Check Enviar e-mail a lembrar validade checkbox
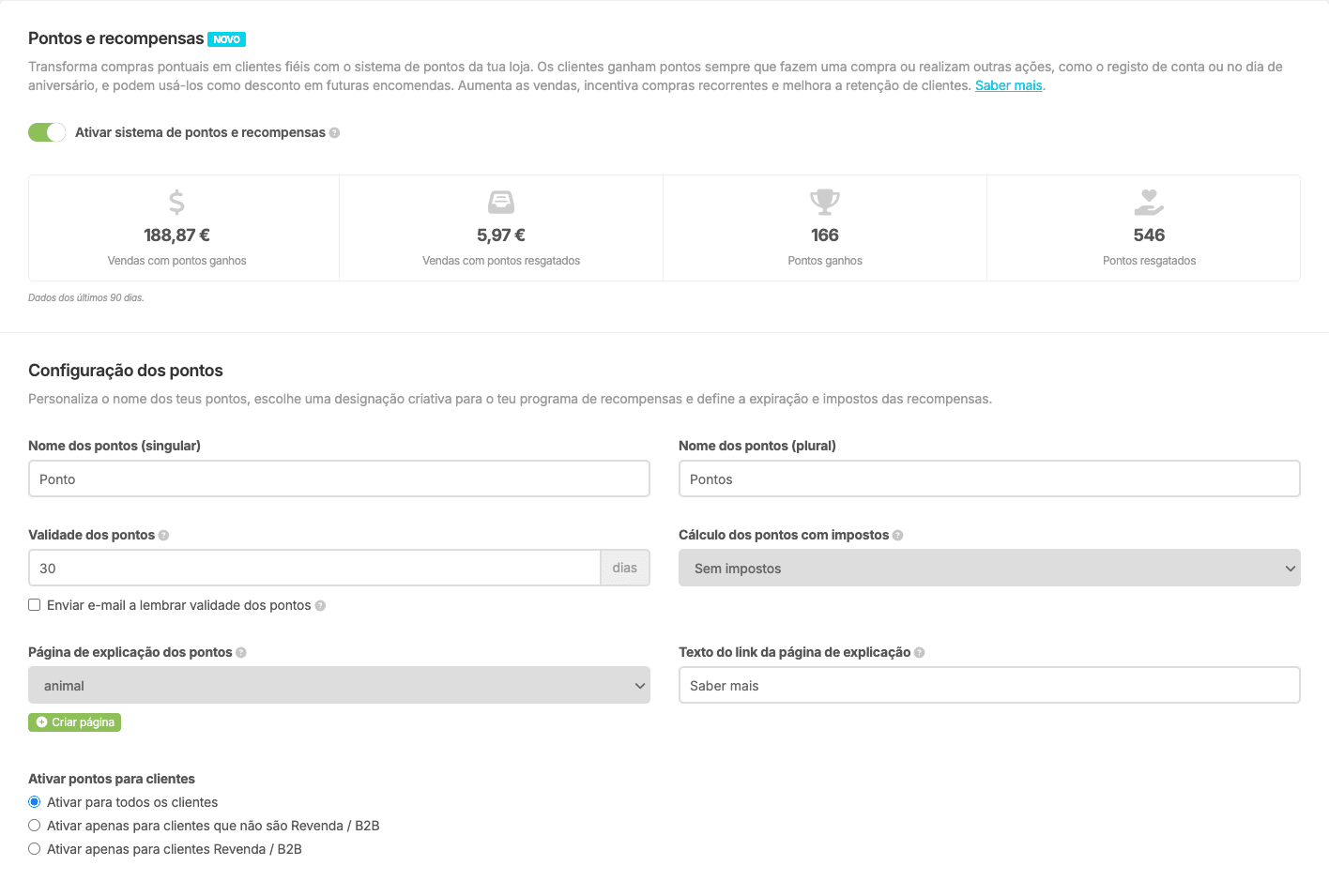Viewport: 1329px width, 896px height. [x=35, y=605]
